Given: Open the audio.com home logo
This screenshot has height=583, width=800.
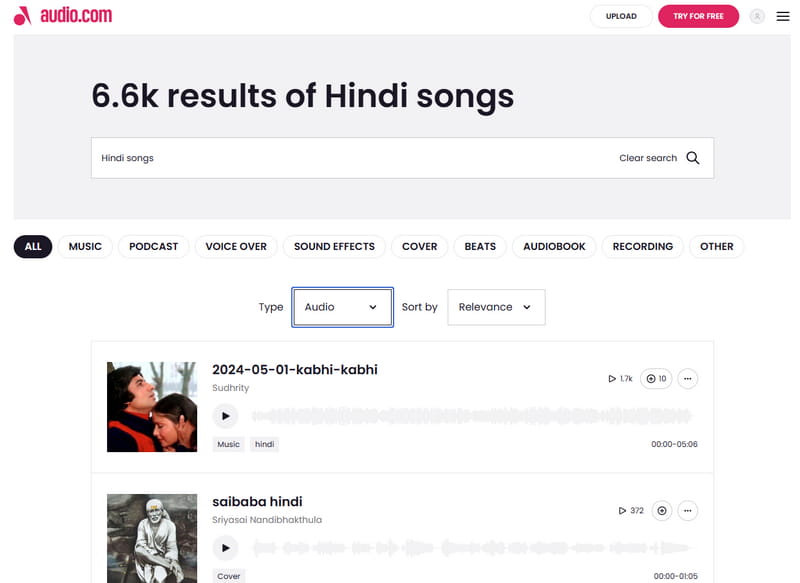Looking at the screenshot, I should tap(62, 15).
